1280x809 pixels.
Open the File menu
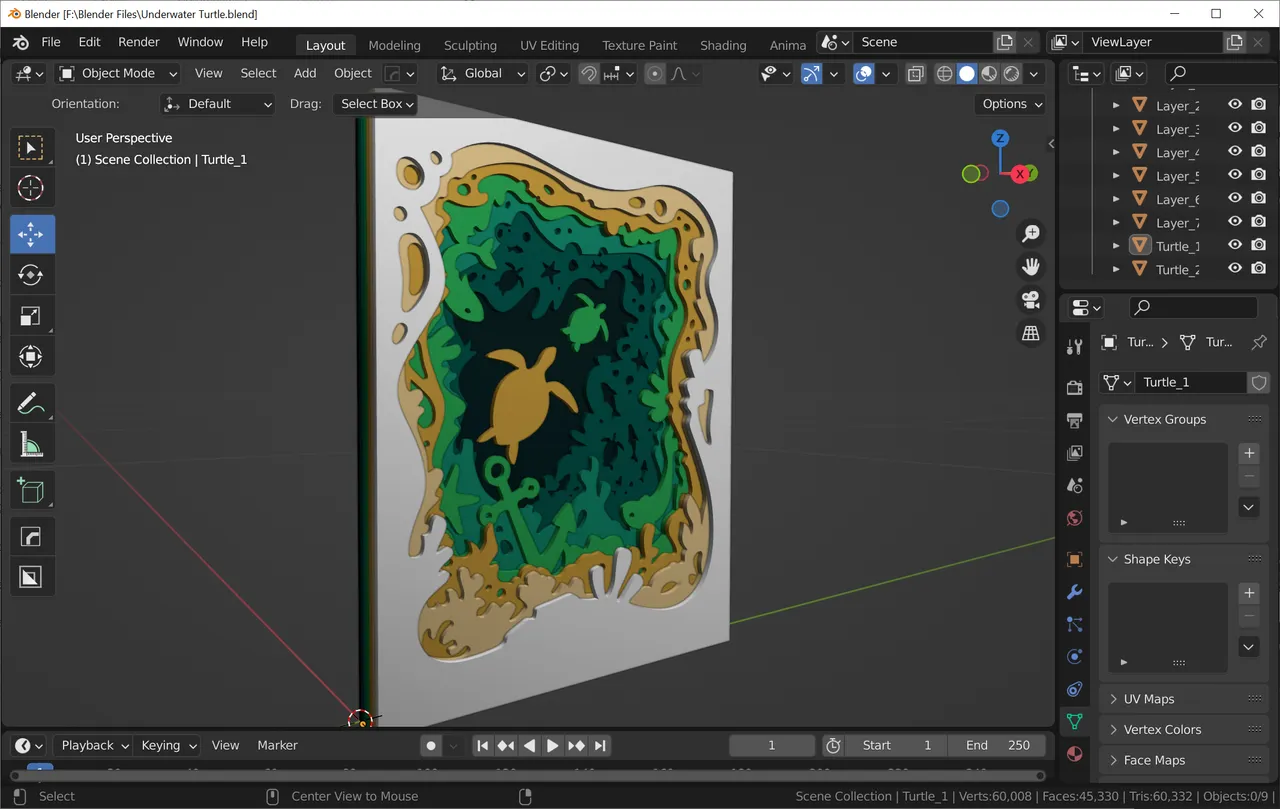[x=51, y=42]
